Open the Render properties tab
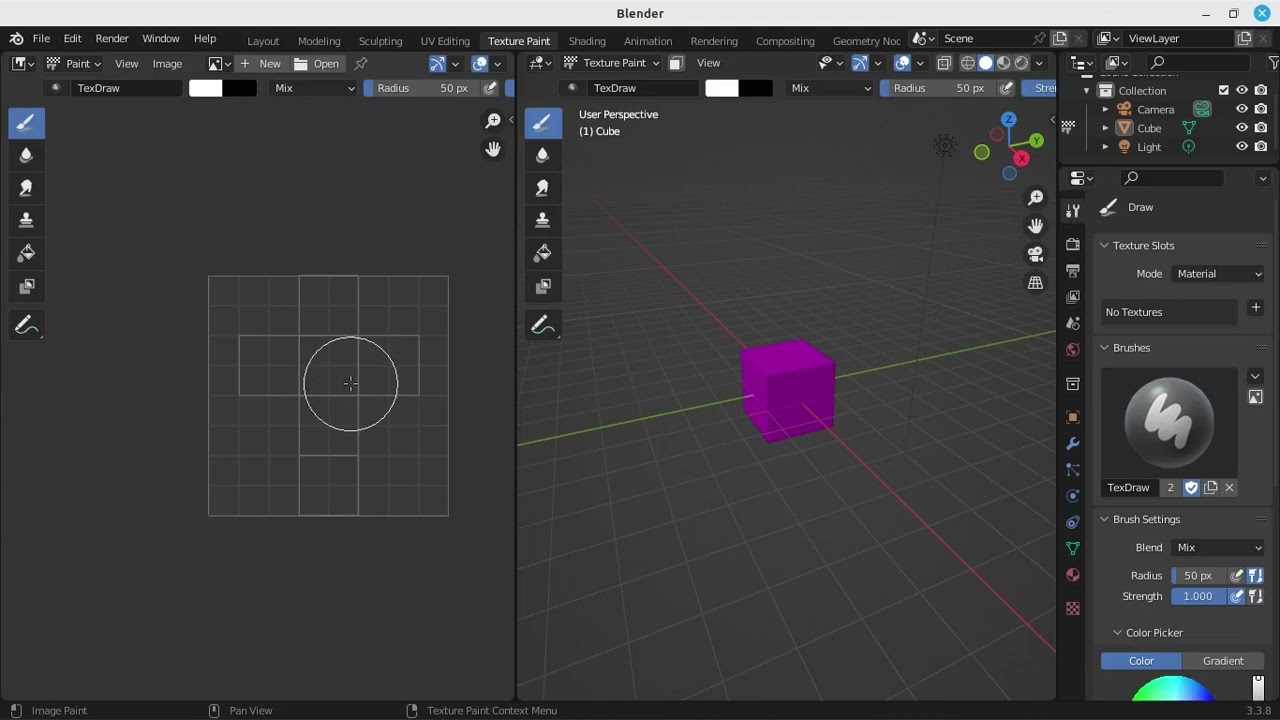Screen dimensions: 1280x720 coord(1073,244)
